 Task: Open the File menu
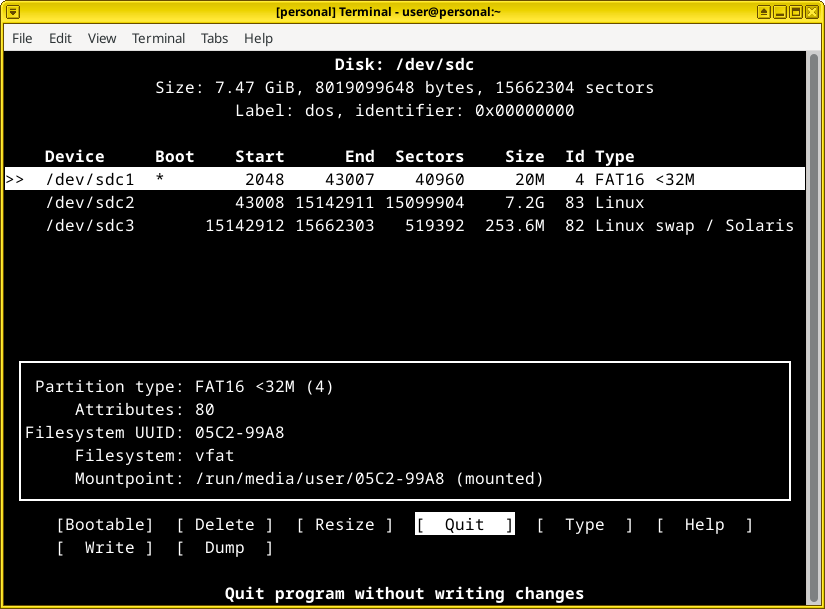(x=21, y=38)
